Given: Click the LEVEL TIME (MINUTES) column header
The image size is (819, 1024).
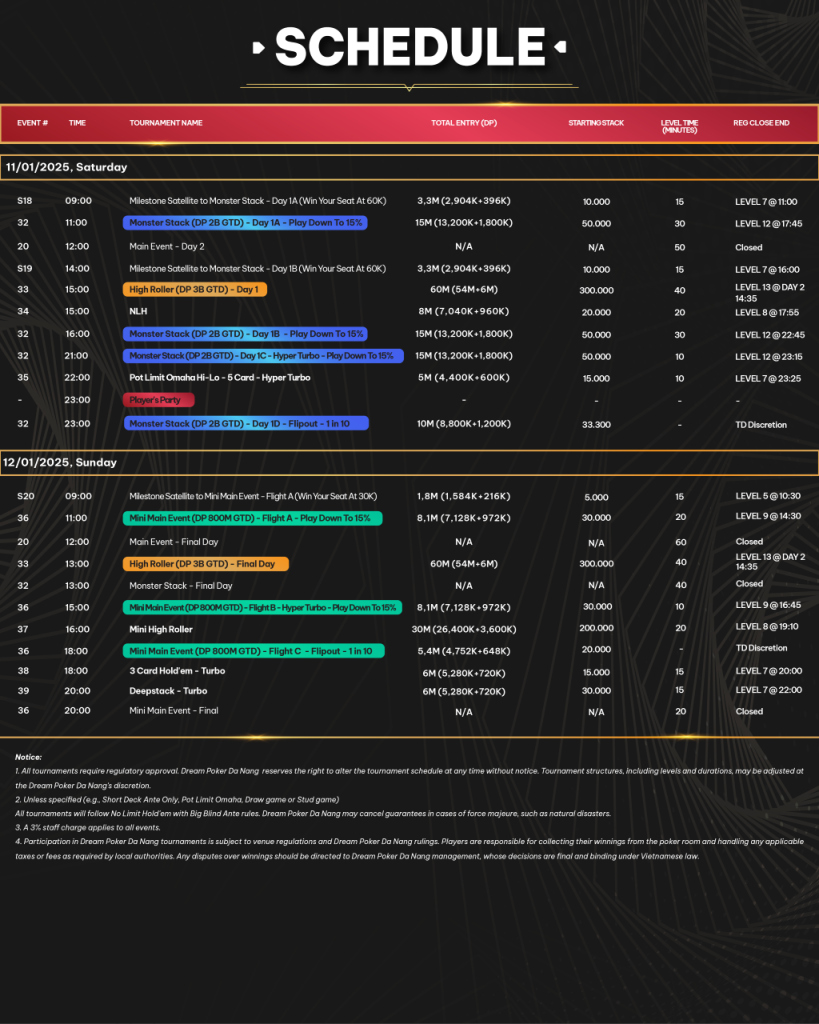Looking at the screenshot, I should tap(679, 126).
